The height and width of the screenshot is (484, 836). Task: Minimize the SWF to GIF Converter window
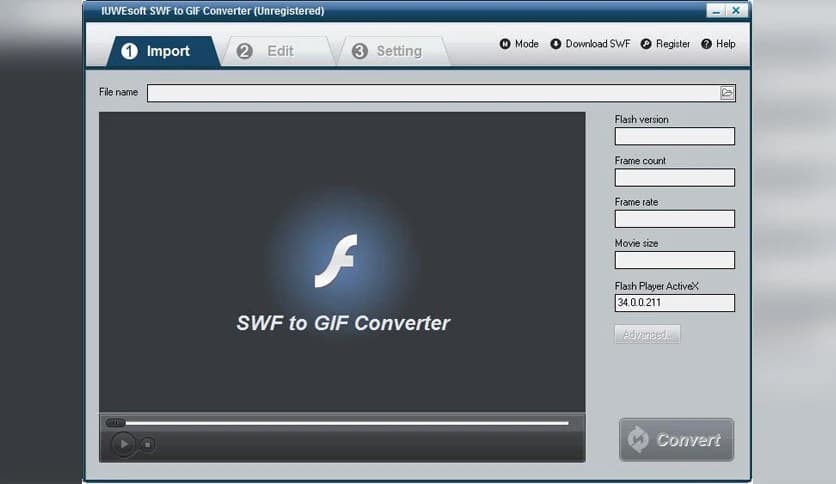coord(716,11)
